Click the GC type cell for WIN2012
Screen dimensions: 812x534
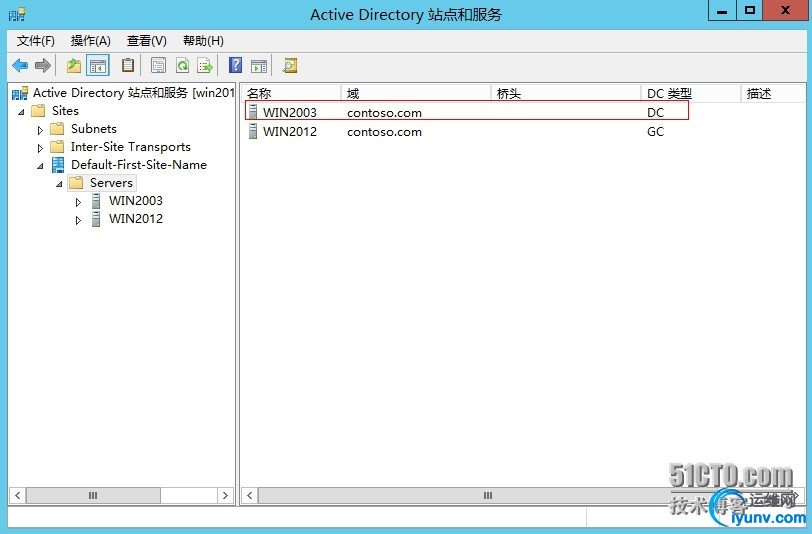pyautogui.click(x=655, y=132)
